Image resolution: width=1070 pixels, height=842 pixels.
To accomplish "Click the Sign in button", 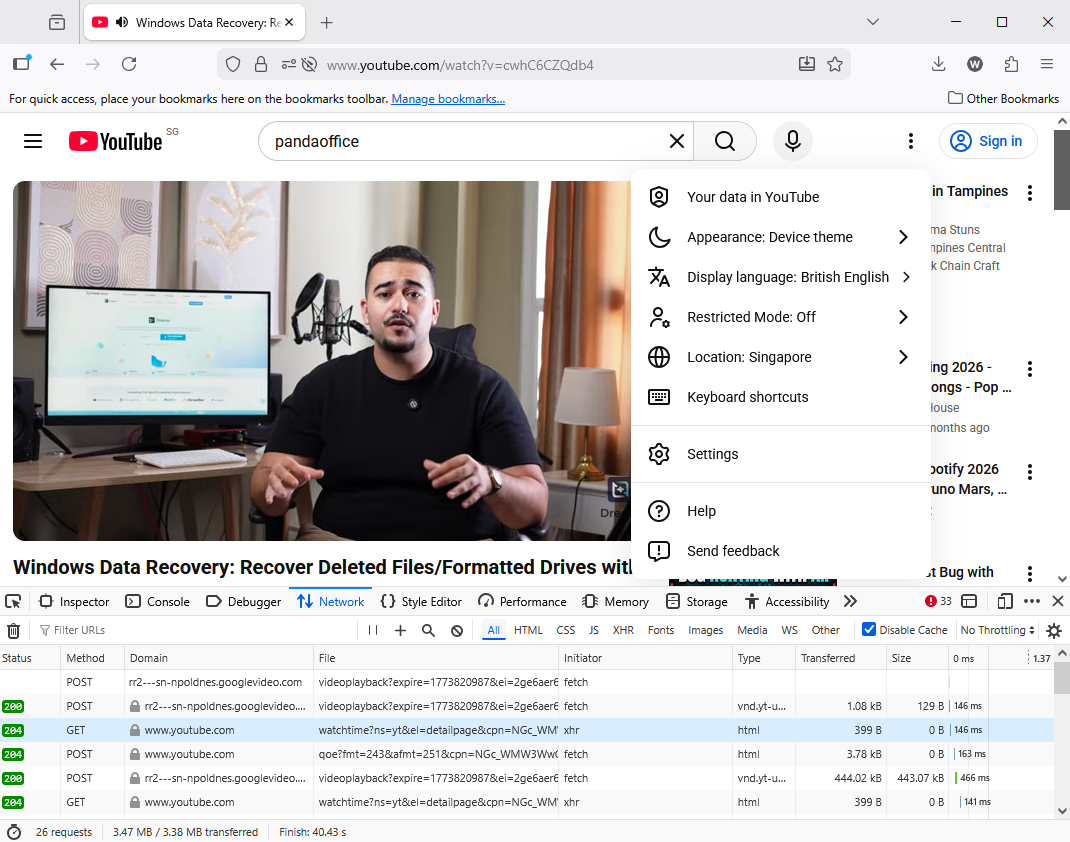I will tap(988, 141).
